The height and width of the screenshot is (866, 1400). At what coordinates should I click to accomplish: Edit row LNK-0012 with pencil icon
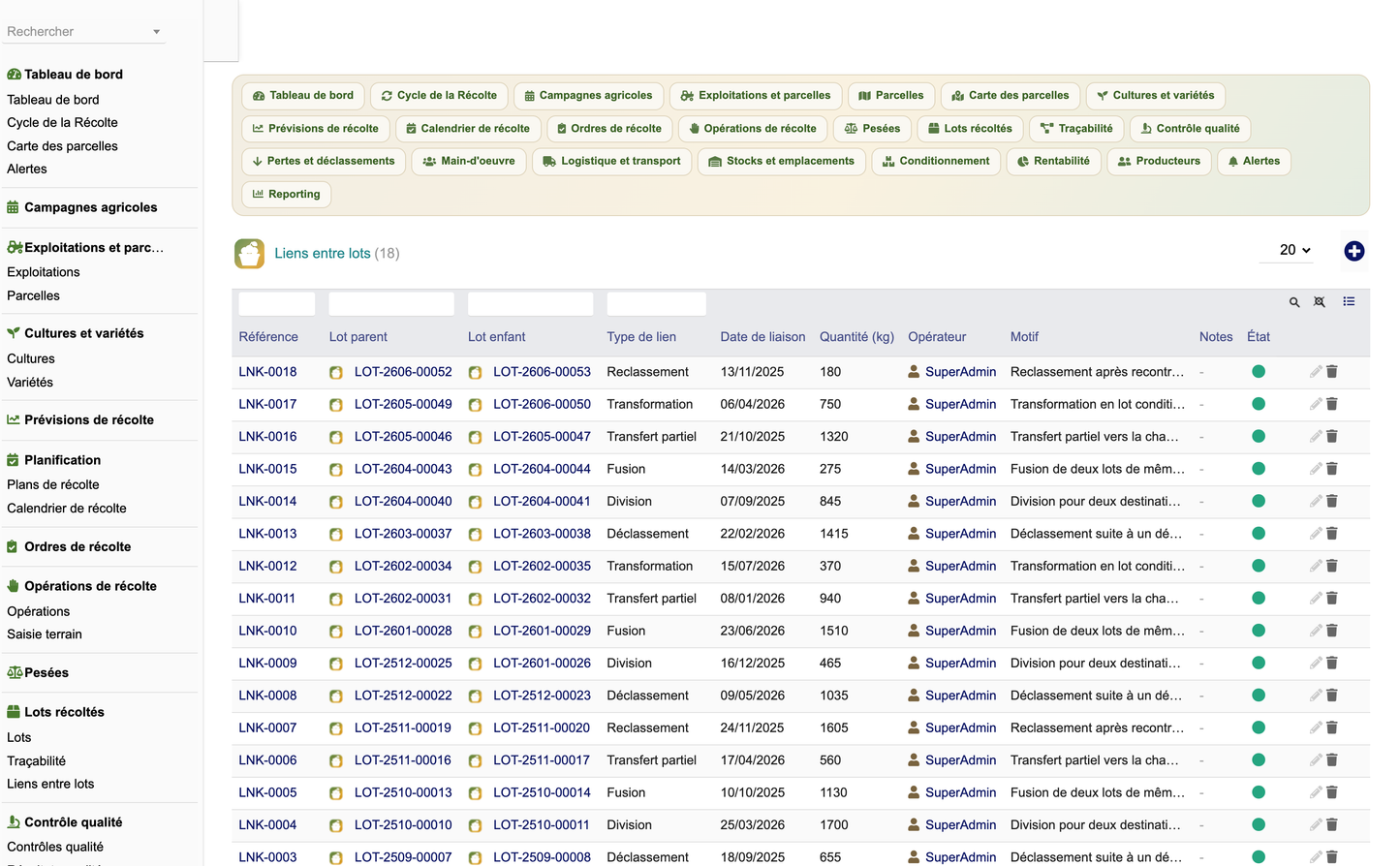(1316, 566)
